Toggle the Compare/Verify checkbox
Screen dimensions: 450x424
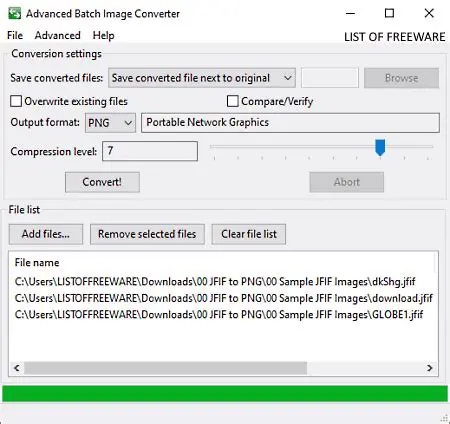(232, 101)
